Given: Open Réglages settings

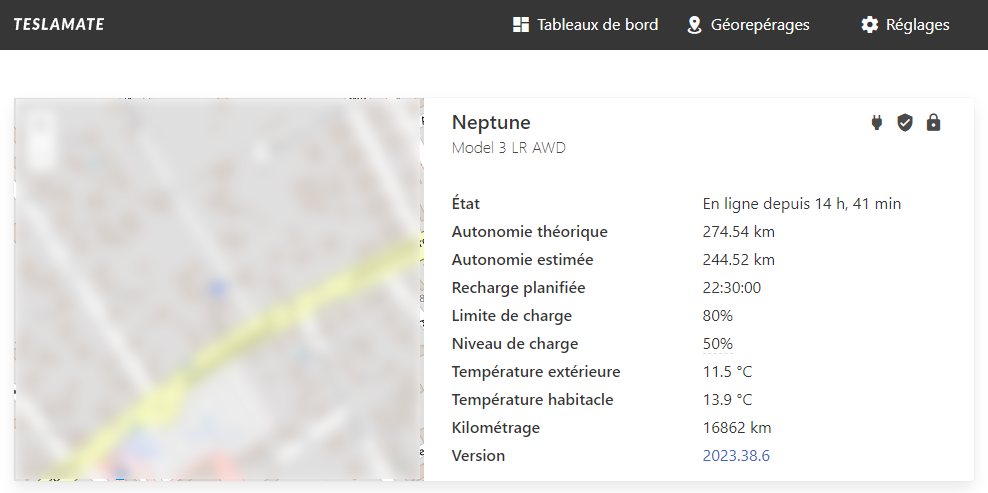Looking at the screenshot, I should coord(905,25).
